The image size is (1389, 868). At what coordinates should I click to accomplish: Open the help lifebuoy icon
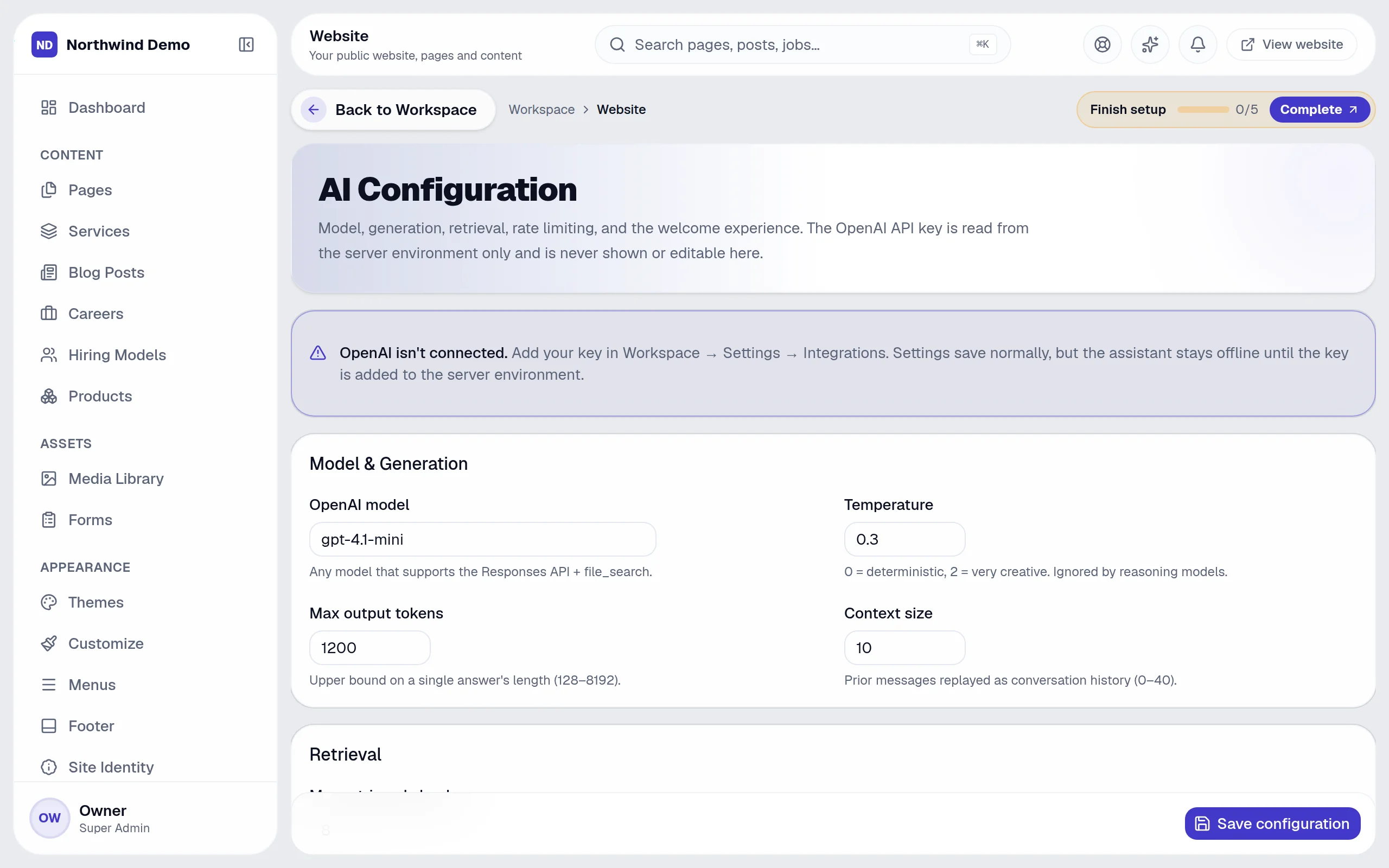1102,45
